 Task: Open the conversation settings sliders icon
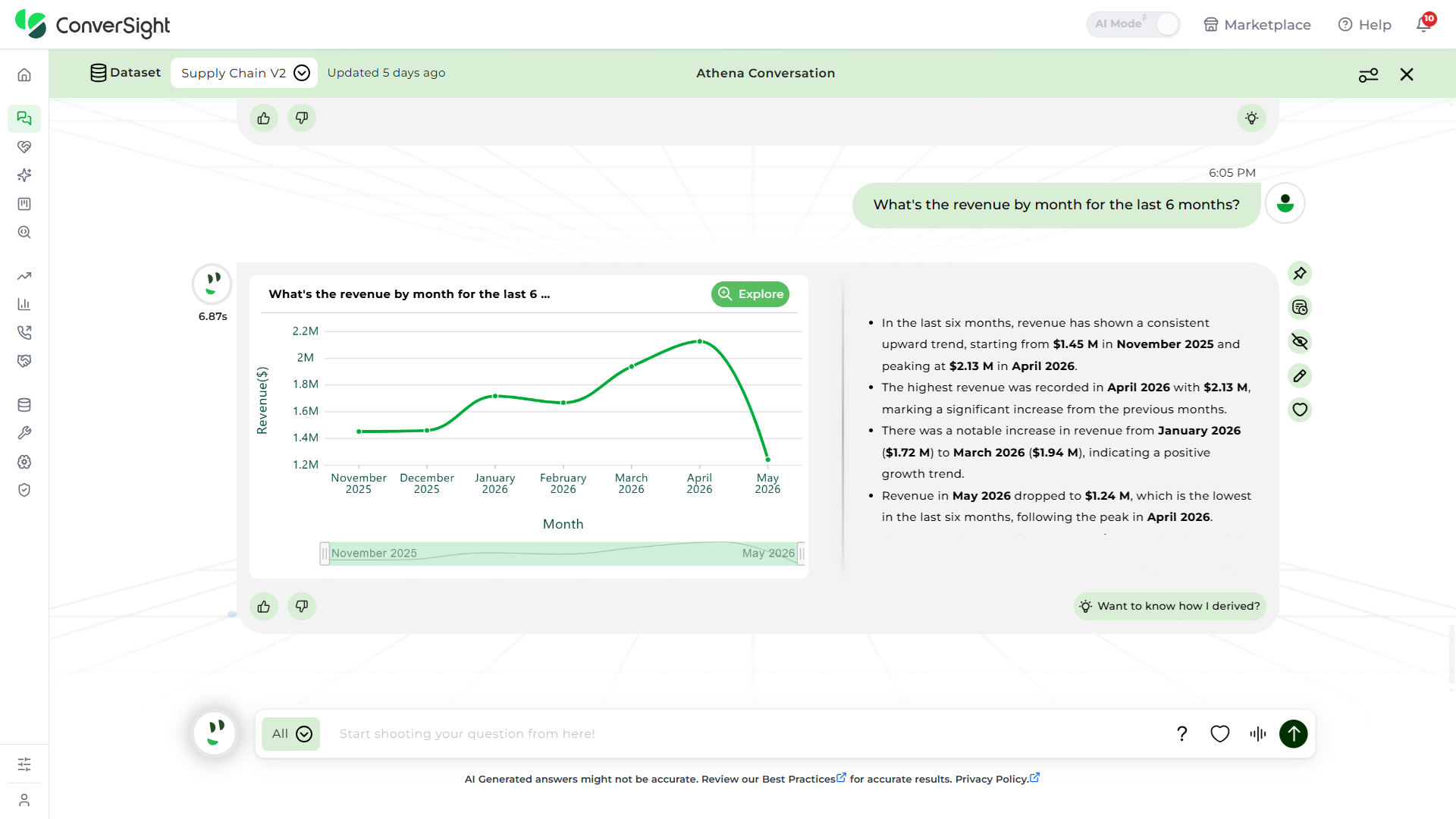click(1369, 74)
